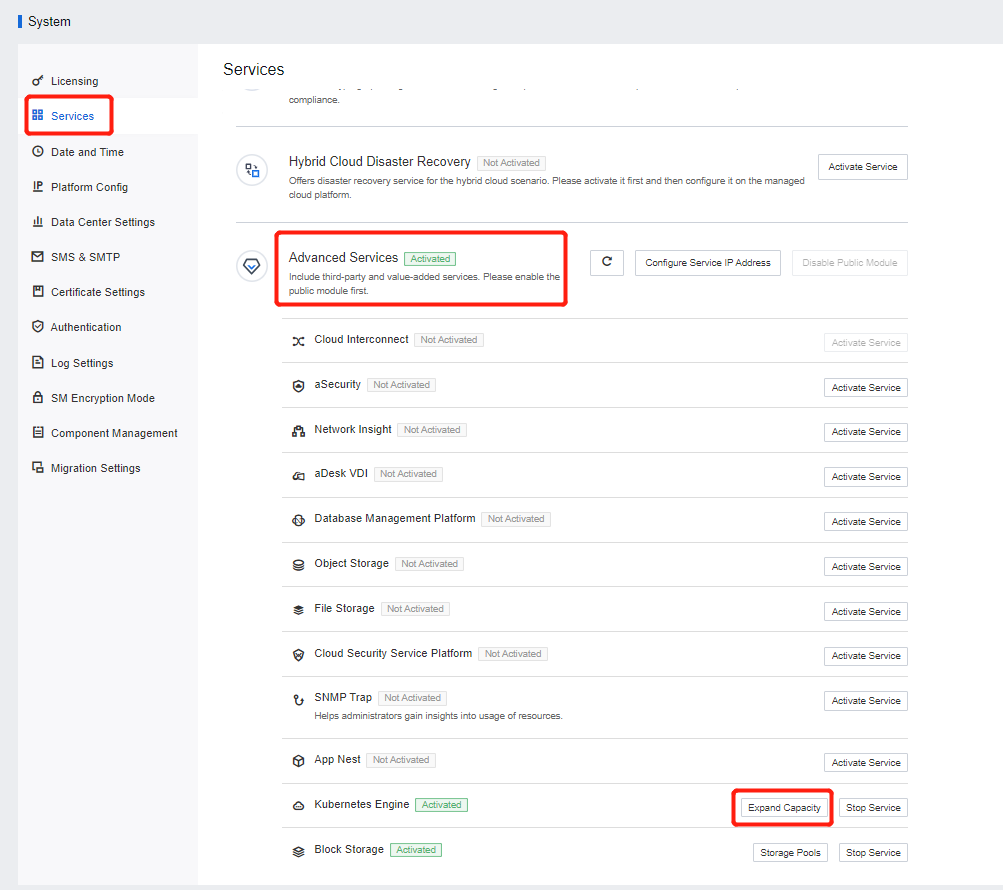Image resolution: width=1003 pixels, height=890 pixels.
Task: Click the Cloud Interconnect icon
Action: pos(298,341)
